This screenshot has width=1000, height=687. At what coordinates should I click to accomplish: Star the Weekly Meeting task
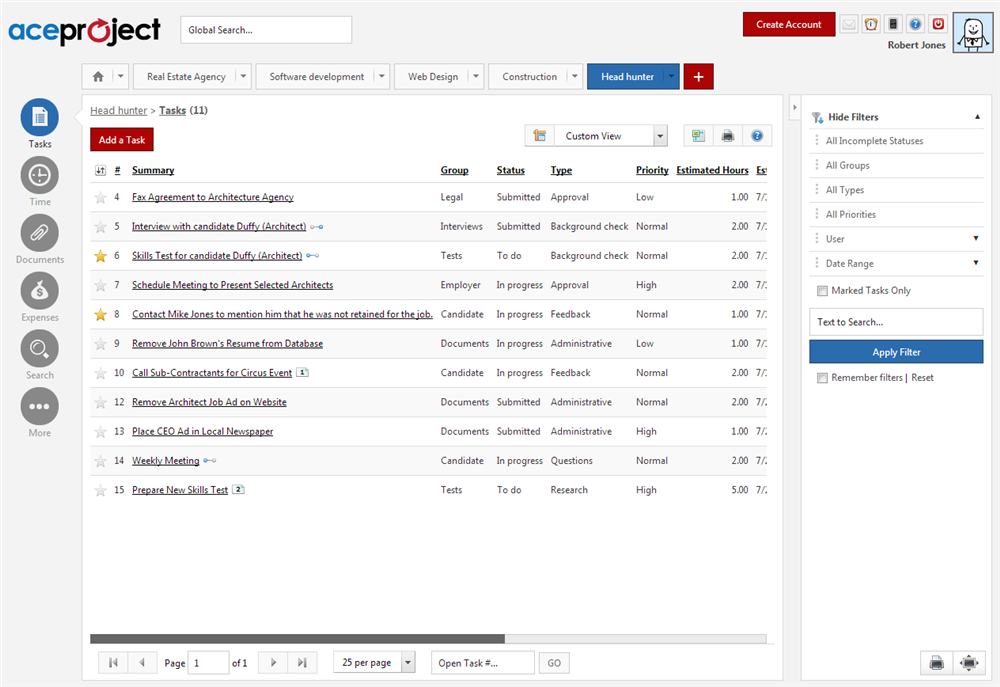[100, 460]
